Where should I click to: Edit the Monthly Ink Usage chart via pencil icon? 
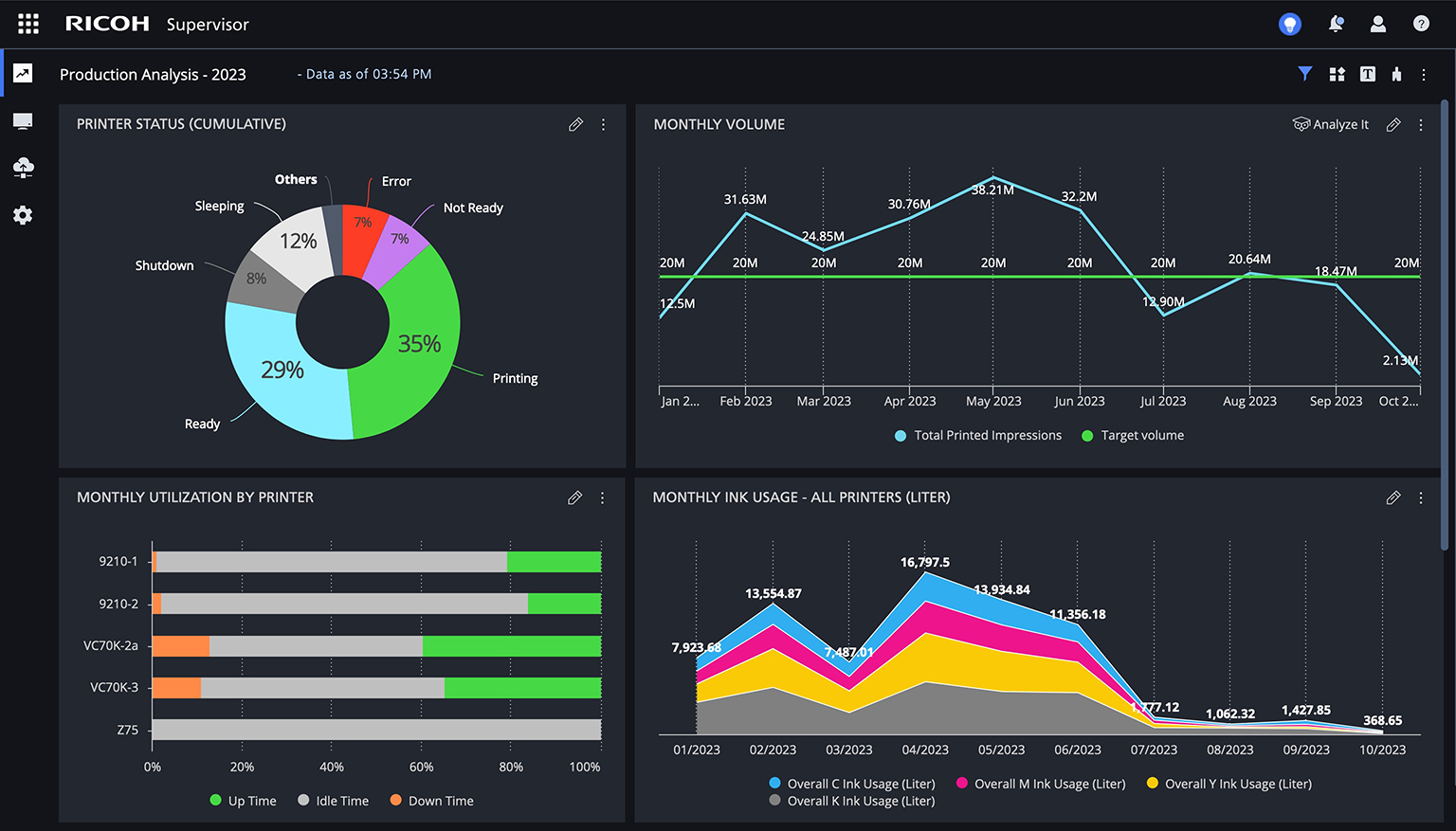(1393, 497)
